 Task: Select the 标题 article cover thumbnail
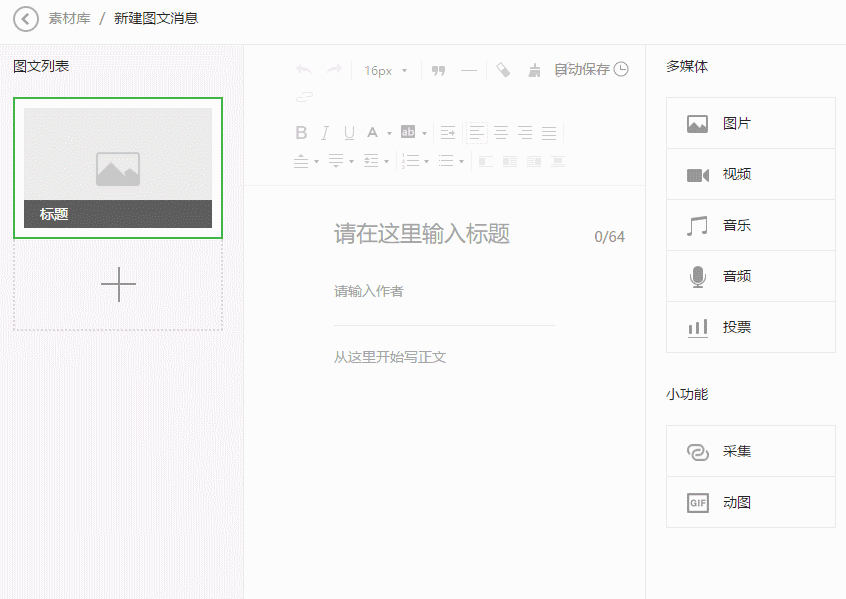(118, 168)
